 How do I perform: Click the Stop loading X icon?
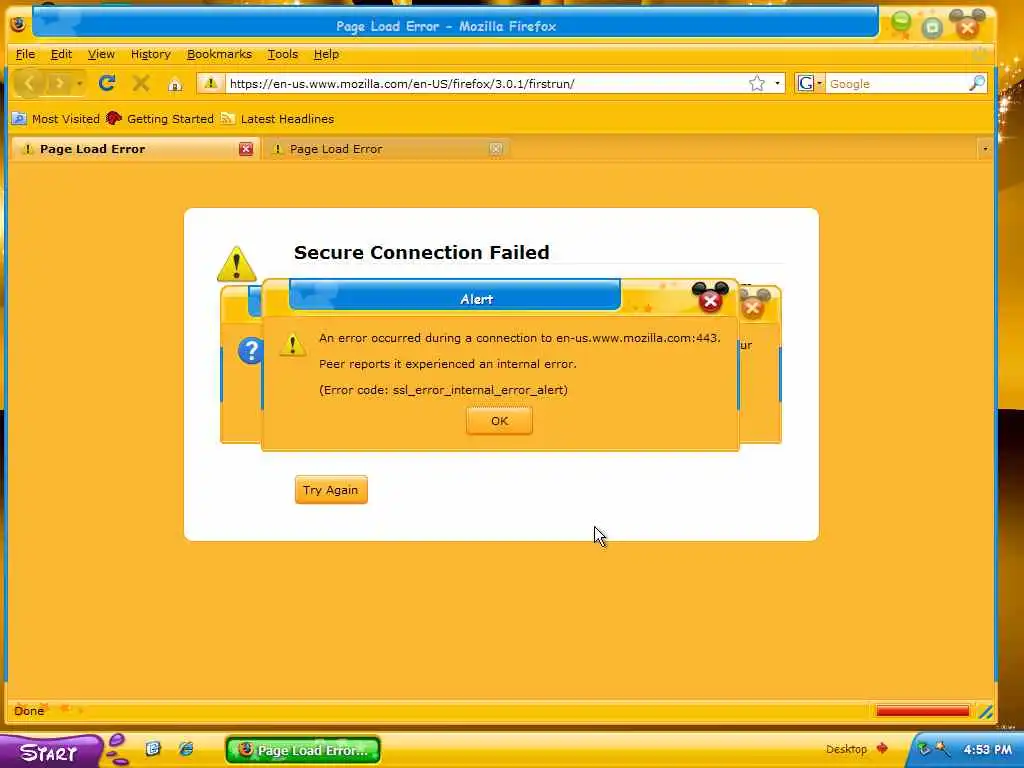140,83
